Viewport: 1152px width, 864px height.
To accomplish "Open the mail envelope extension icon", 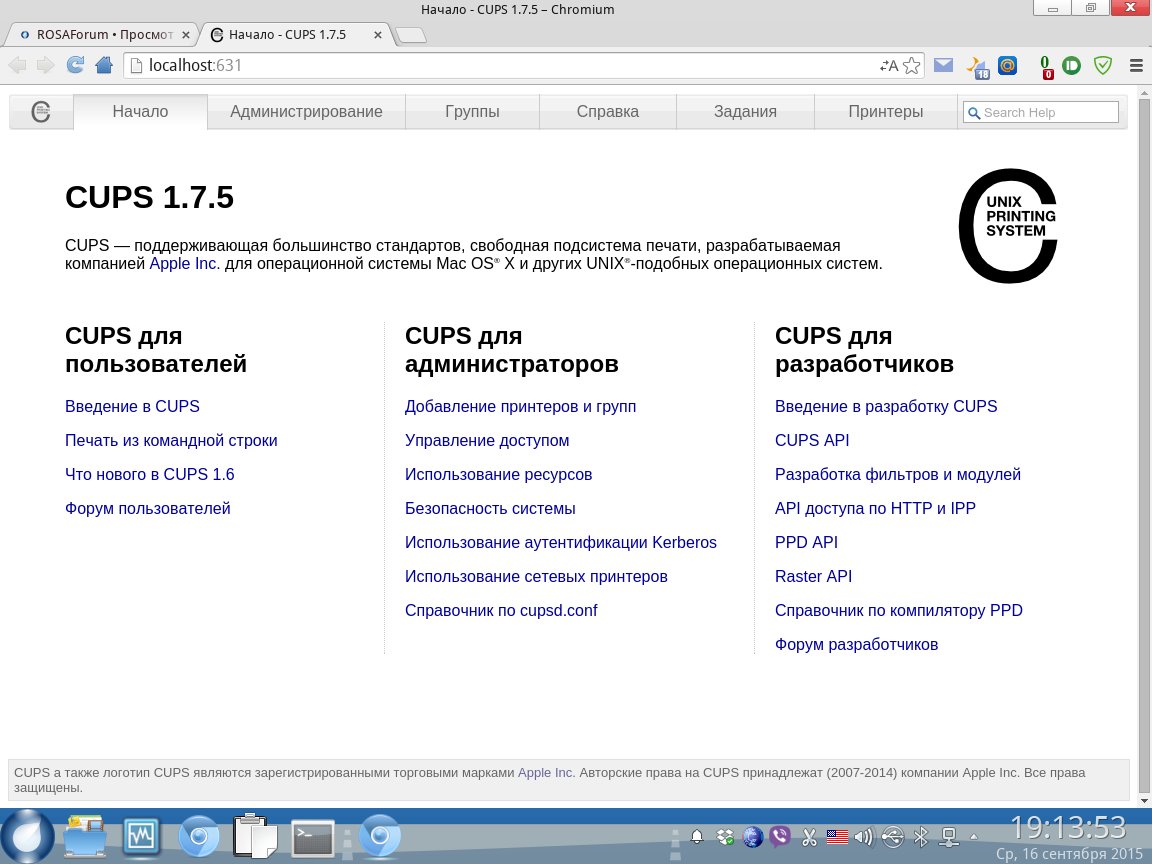I will 943,66.
